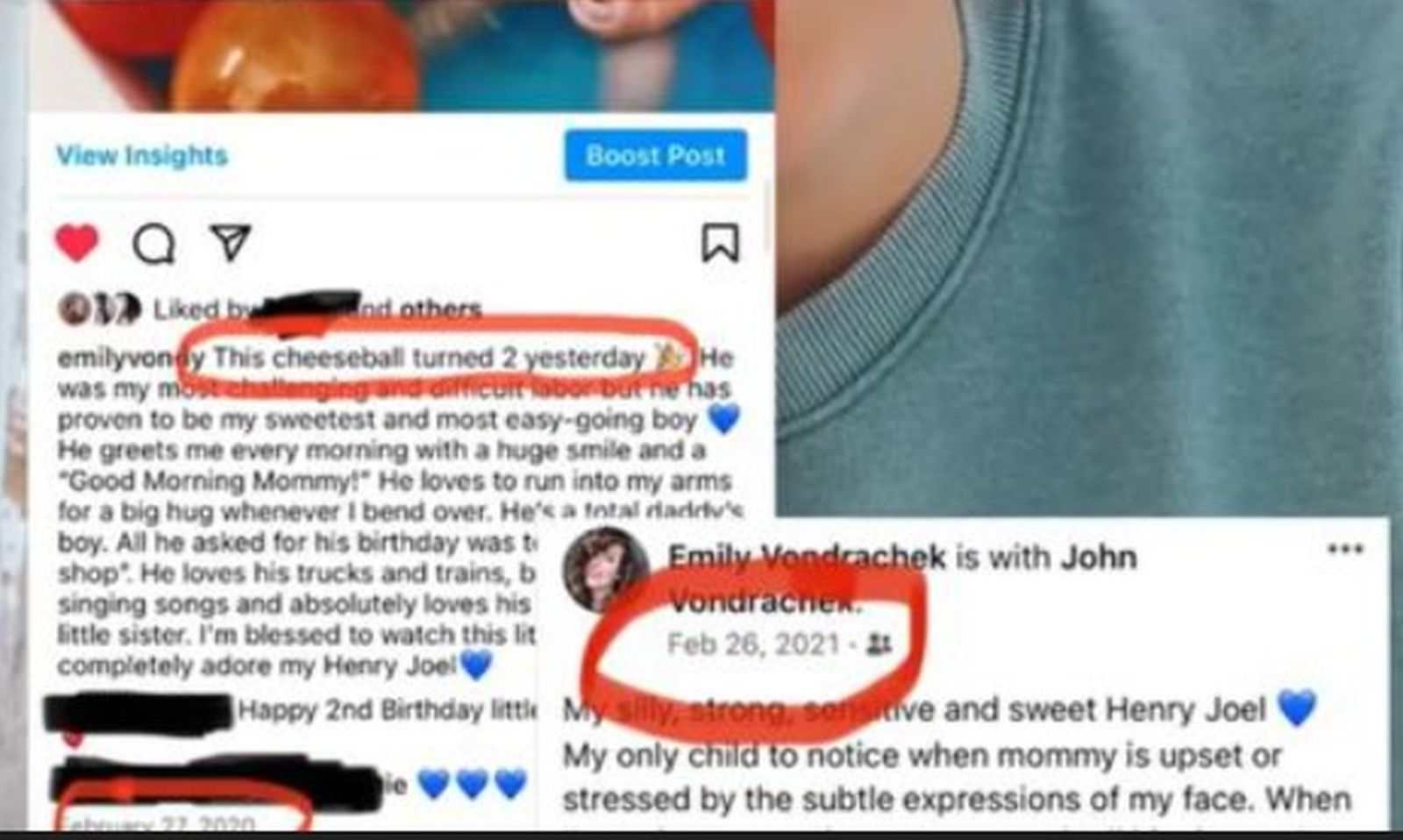The height and width of the screenshot is (840, 1403).
Task: Click the liker avatars cluster
Action: [x=98, y=309]
